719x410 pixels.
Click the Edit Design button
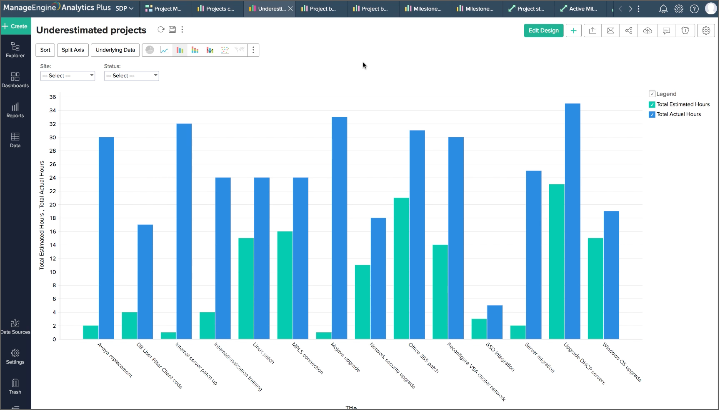point(543,30)
